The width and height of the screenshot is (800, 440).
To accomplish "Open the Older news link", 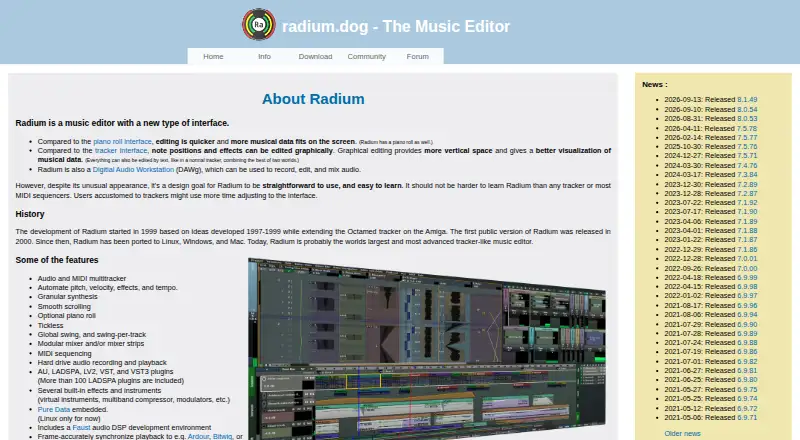I will coord(682,434).
